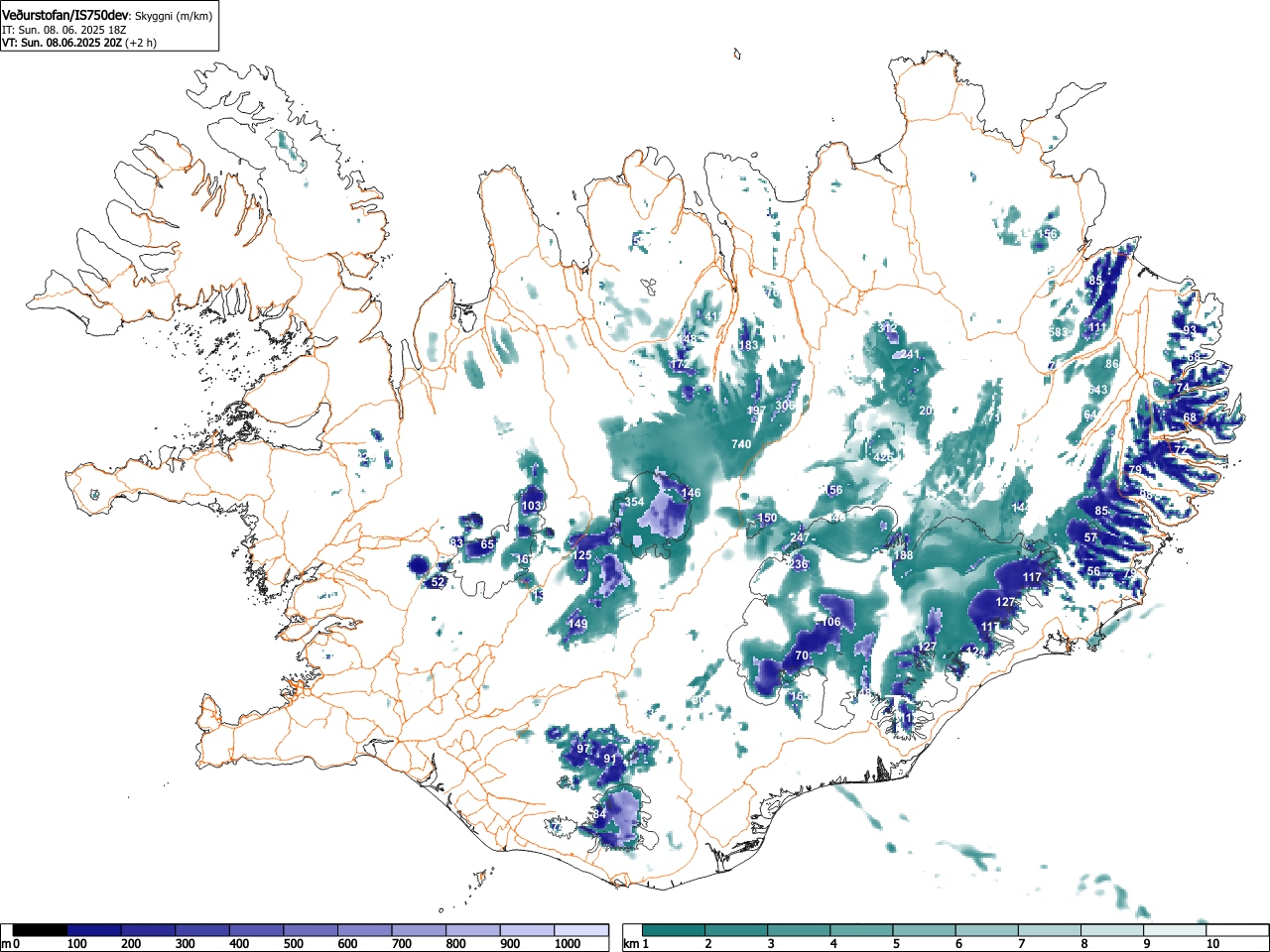1270x952 pixels.
Task: Click the '65' visibility value on the map
Action: point(487,544)
